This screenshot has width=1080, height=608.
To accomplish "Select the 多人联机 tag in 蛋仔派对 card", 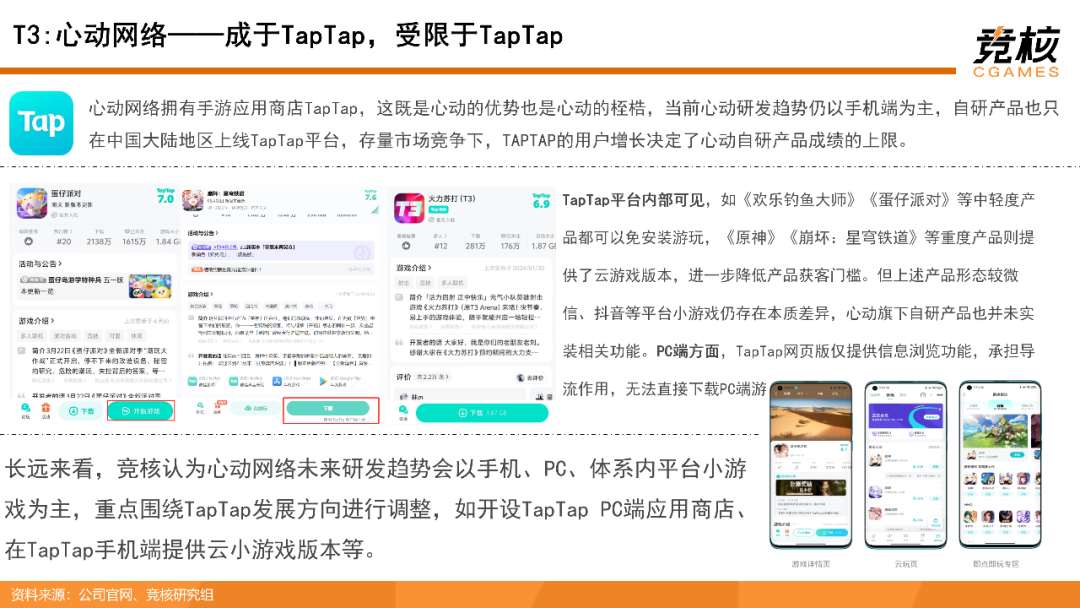I will pos(32,336).
